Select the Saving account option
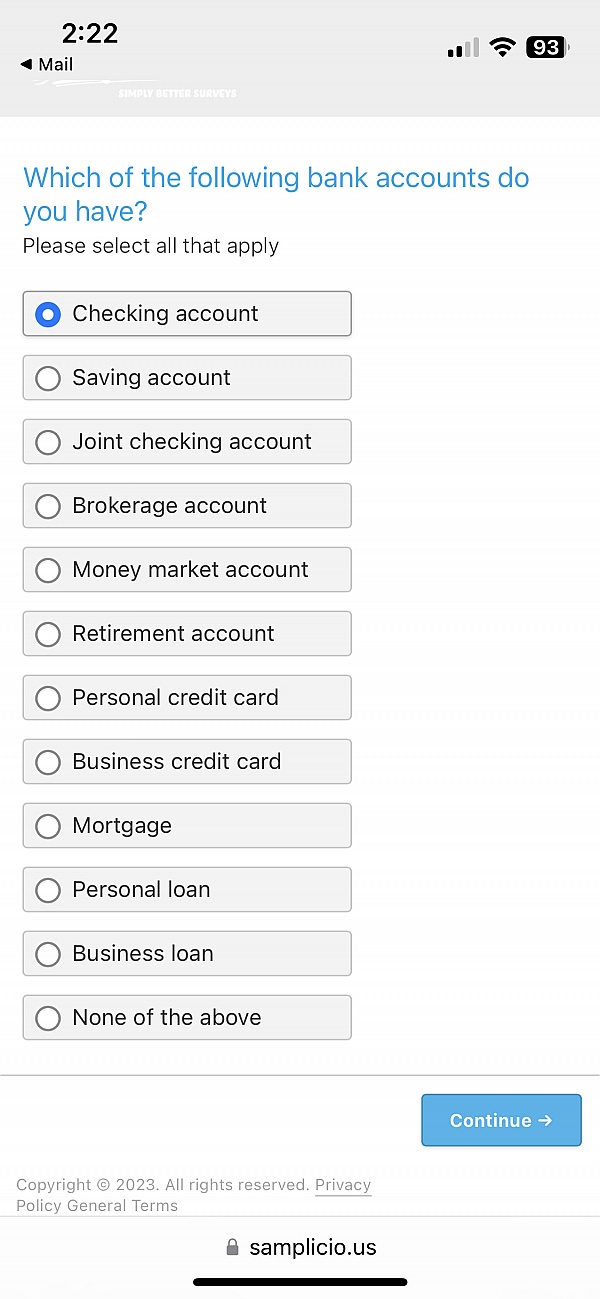 click(187, 378)
